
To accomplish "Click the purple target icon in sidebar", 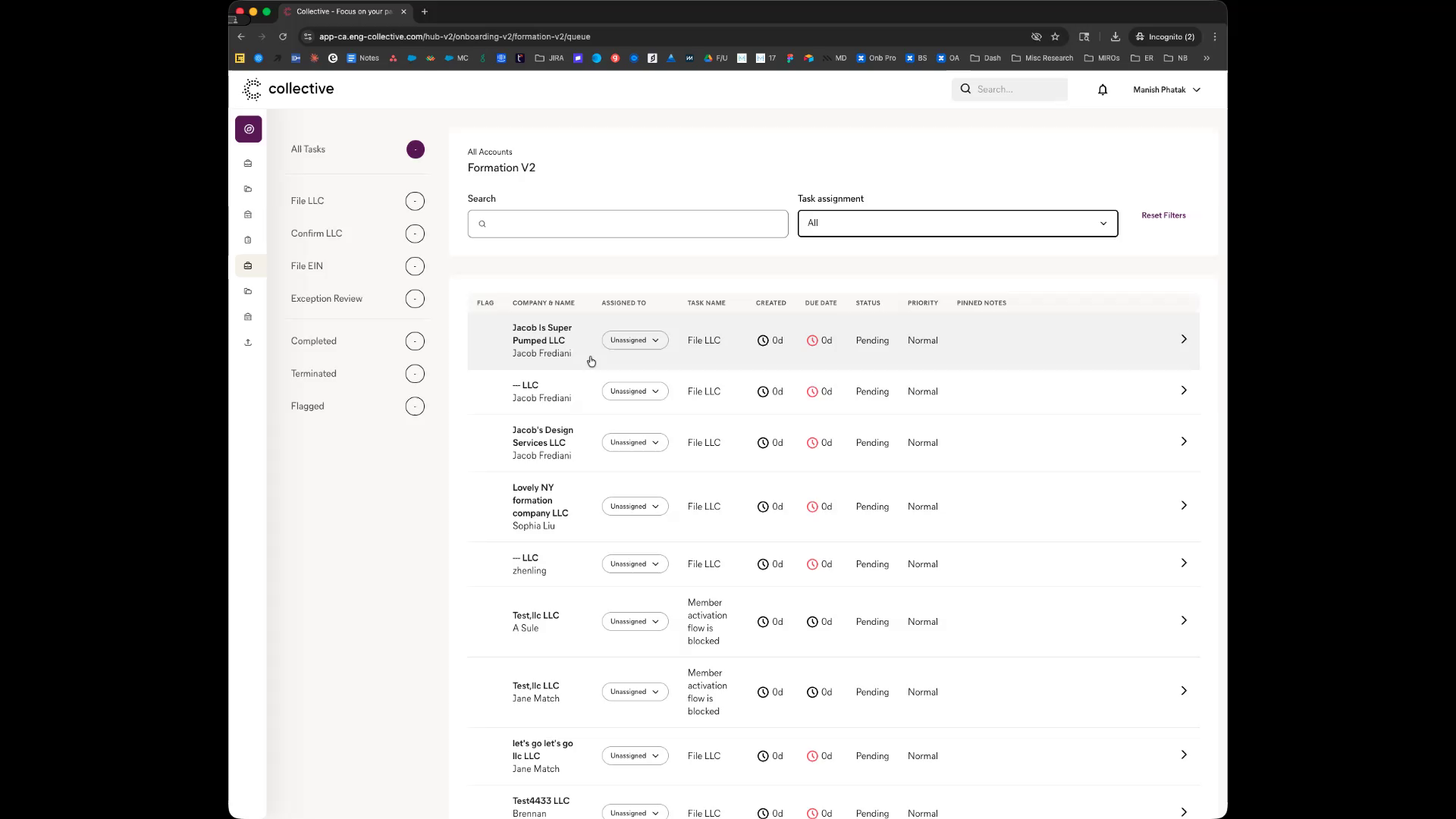I will pyautogui.click(x=249, y=129).
